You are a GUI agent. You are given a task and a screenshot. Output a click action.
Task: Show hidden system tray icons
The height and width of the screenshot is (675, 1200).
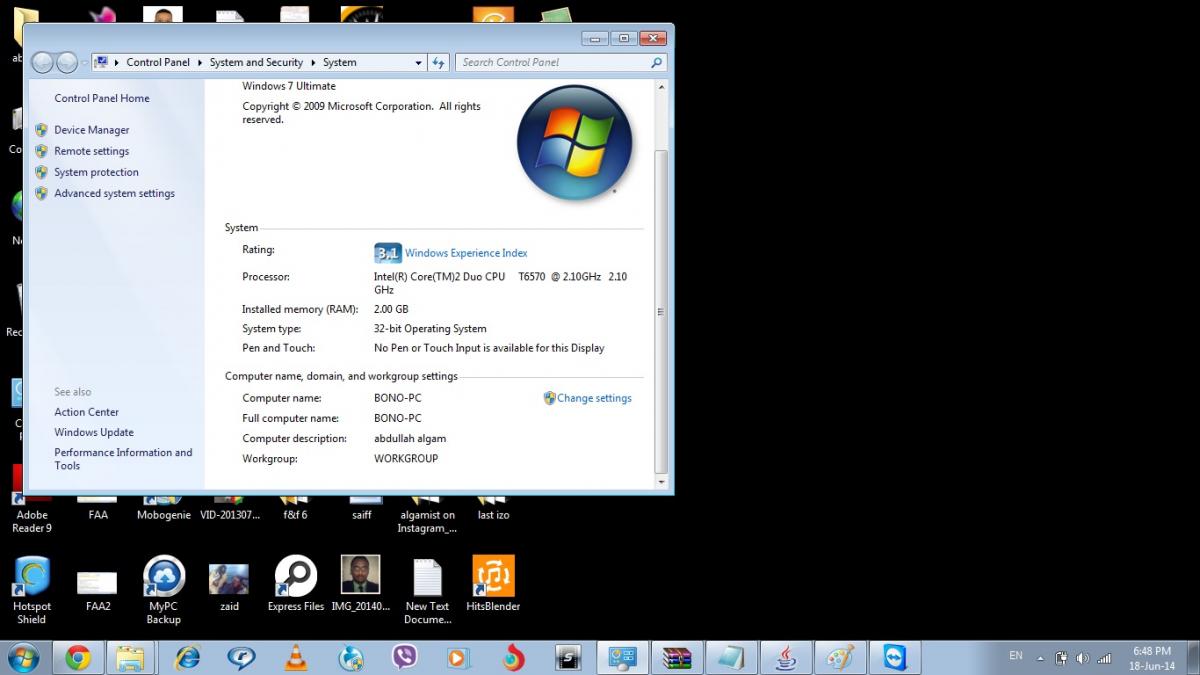[x=1041, y=658]
